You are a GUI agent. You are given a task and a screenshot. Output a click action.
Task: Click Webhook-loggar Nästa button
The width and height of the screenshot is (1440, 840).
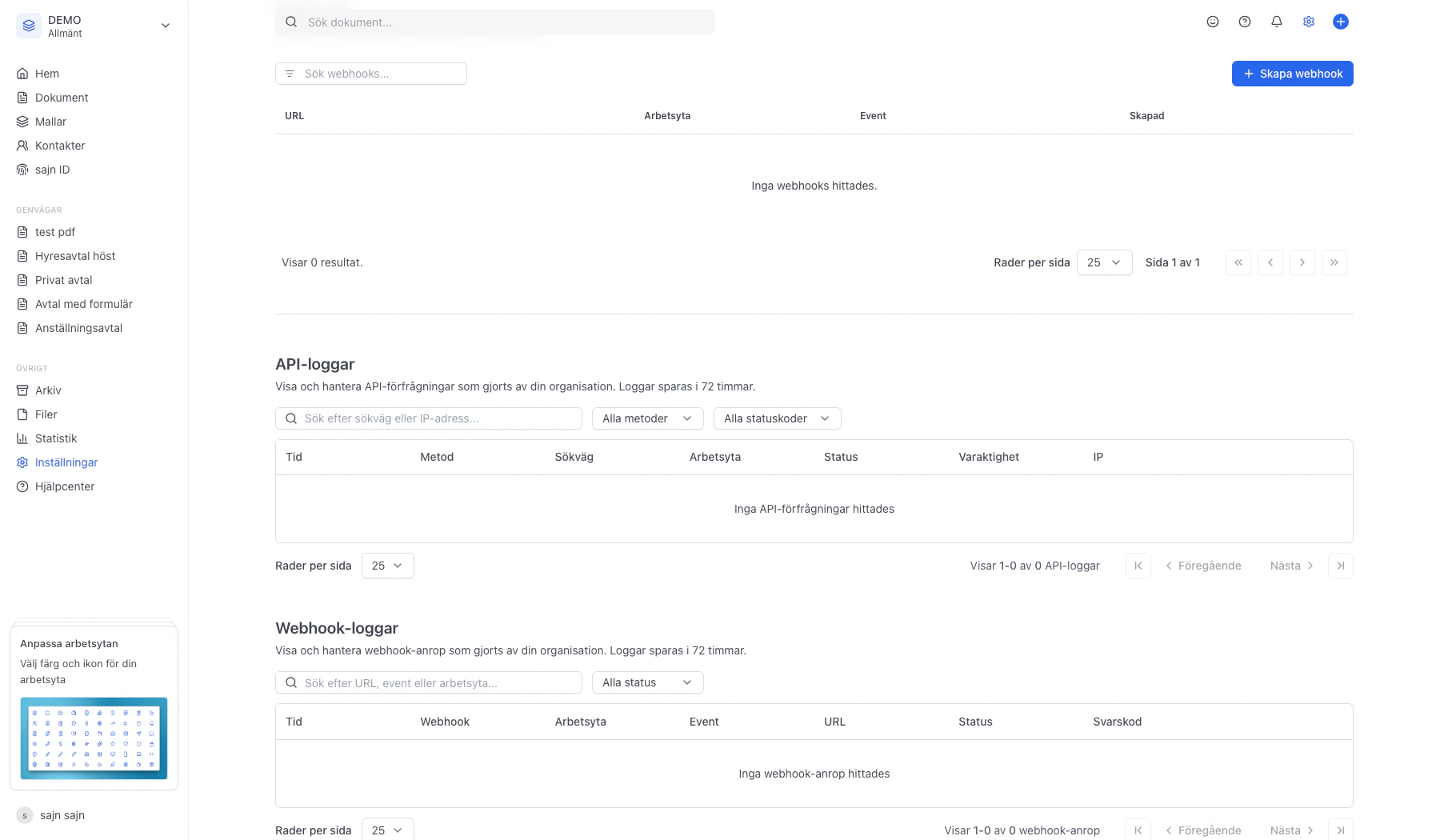click(1292, 830)
